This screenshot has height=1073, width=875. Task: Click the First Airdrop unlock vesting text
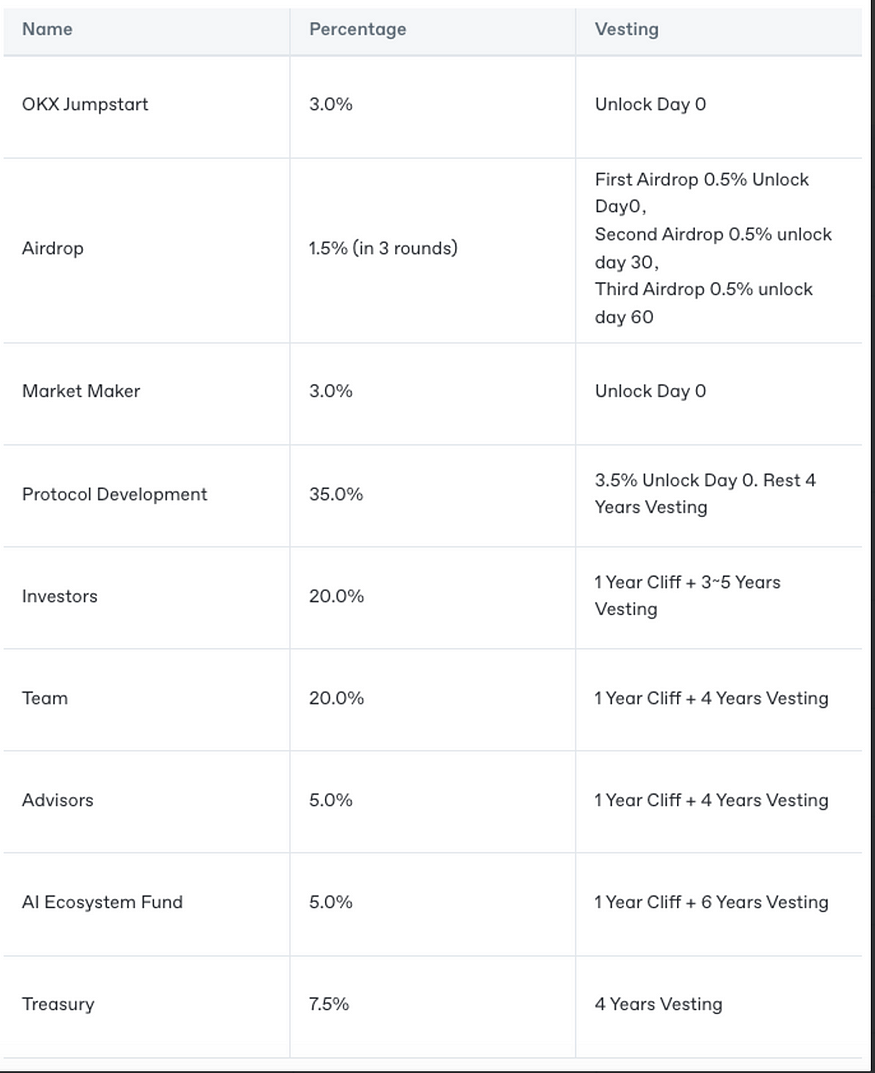(x=702, y=192)
